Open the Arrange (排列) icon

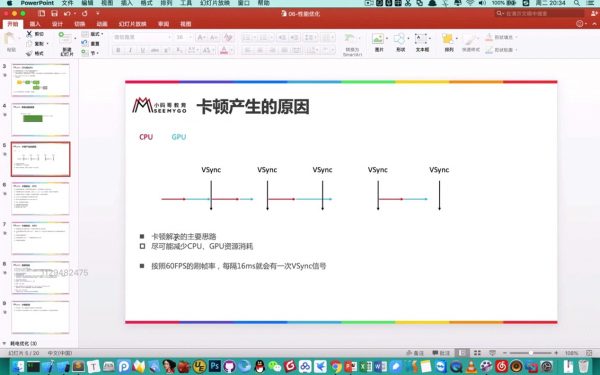pos(448,39)
